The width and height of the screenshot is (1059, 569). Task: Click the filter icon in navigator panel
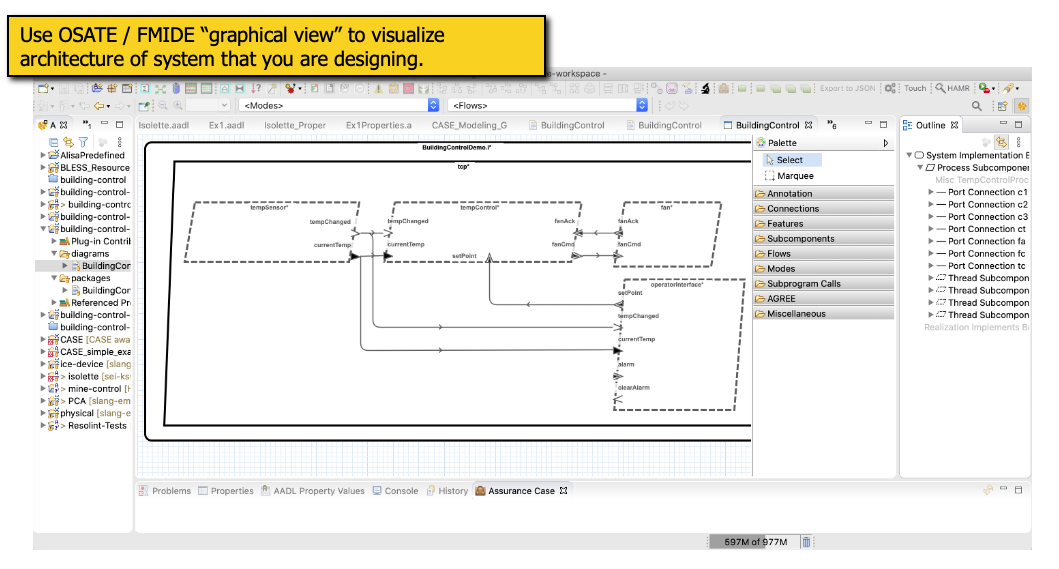(83, 142)
